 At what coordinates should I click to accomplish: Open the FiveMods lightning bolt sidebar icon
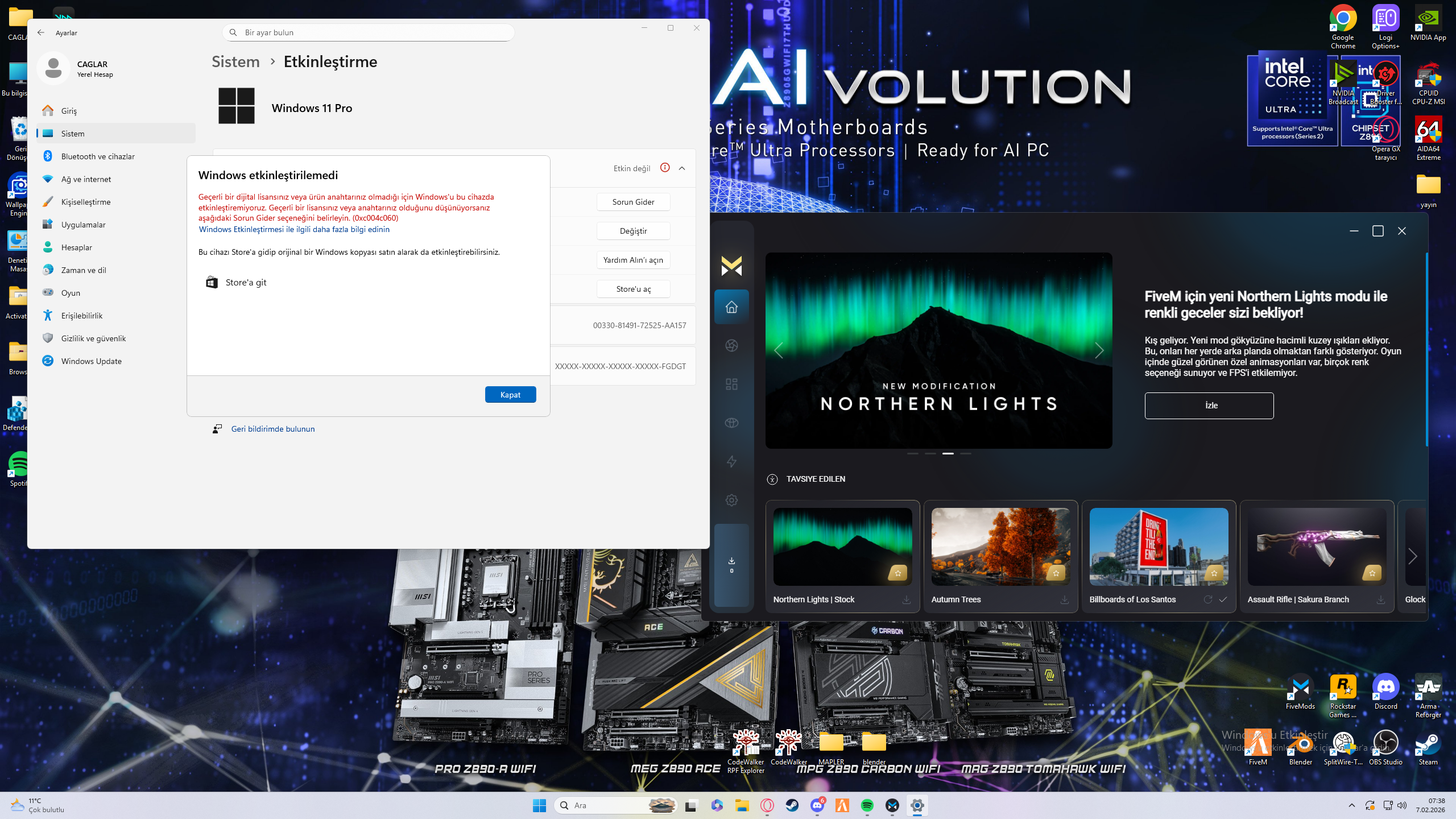(731, 462)
